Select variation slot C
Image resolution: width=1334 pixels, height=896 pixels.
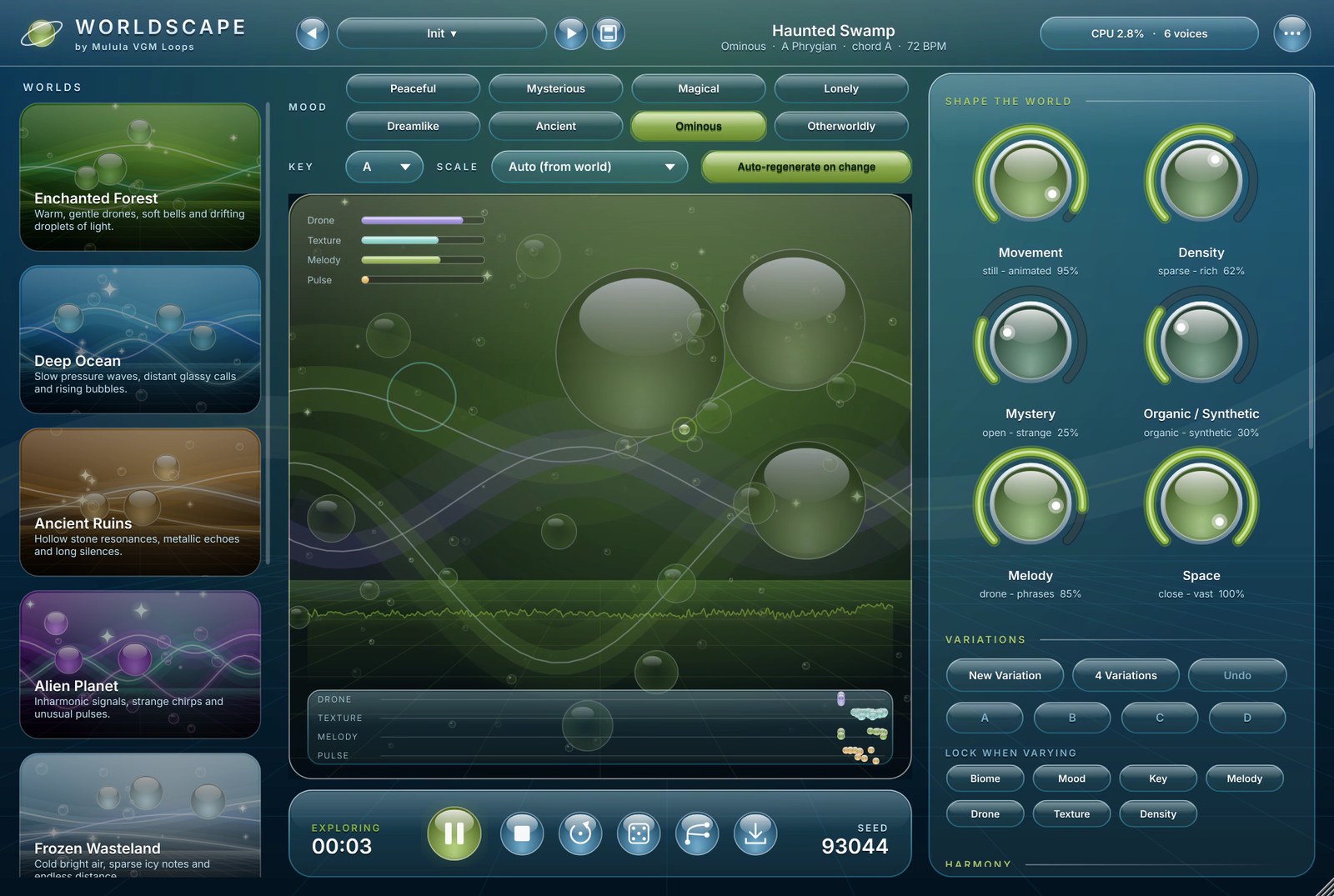[1160, 718]
